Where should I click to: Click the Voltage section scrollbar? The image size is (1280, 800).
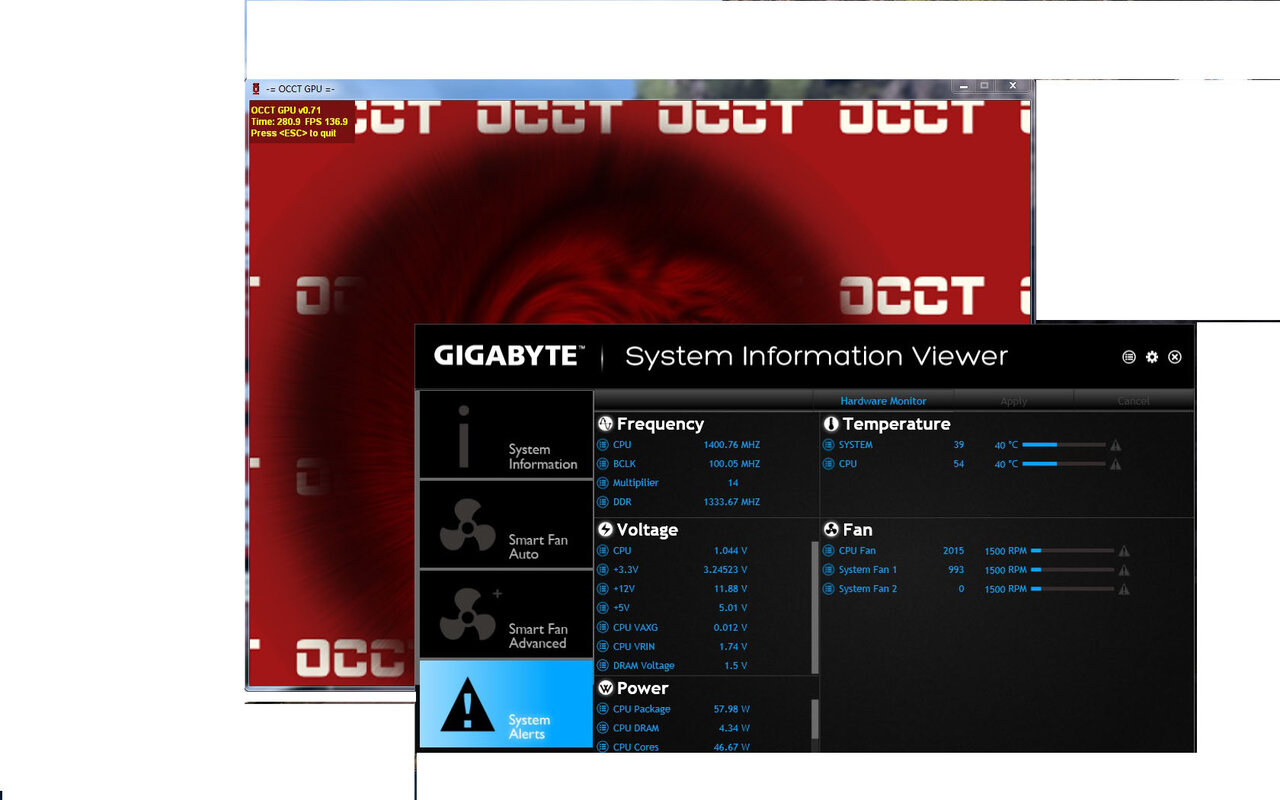tap(815, 608)
